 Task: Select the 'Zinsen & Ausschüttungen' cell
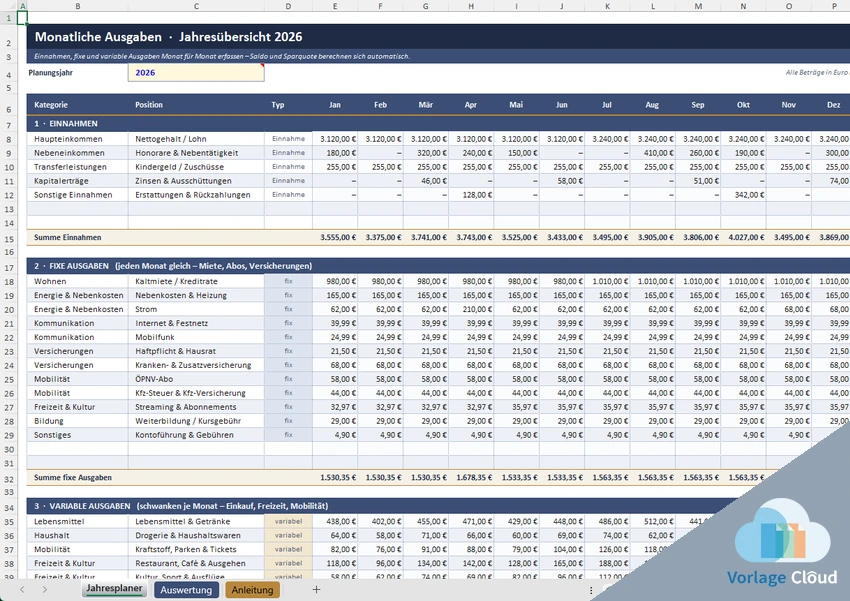click(196, 181)
